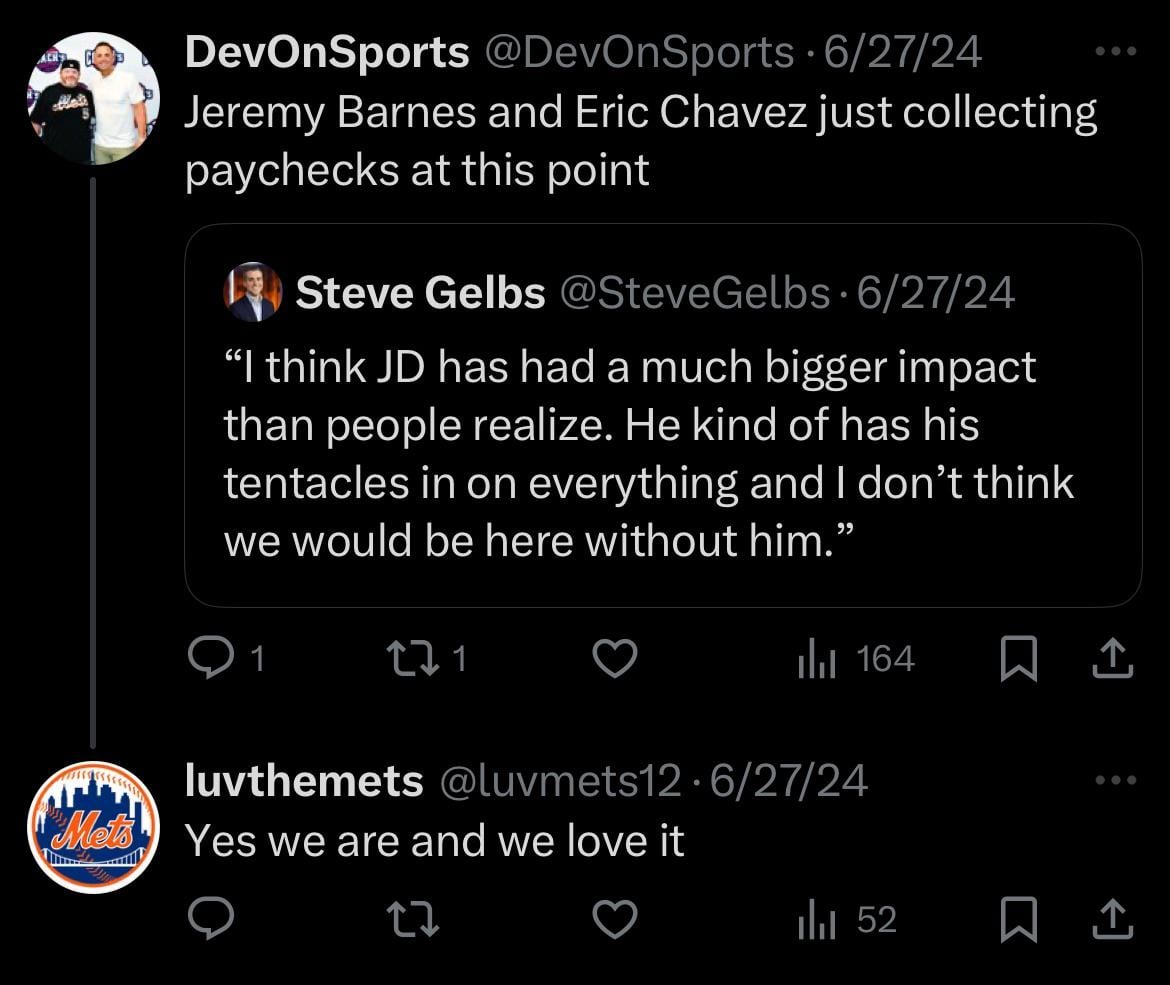1170x985 pixels.
Task: Select the 6/27/24 timestamp on DevOnSports' tweet
Action: 901,52
